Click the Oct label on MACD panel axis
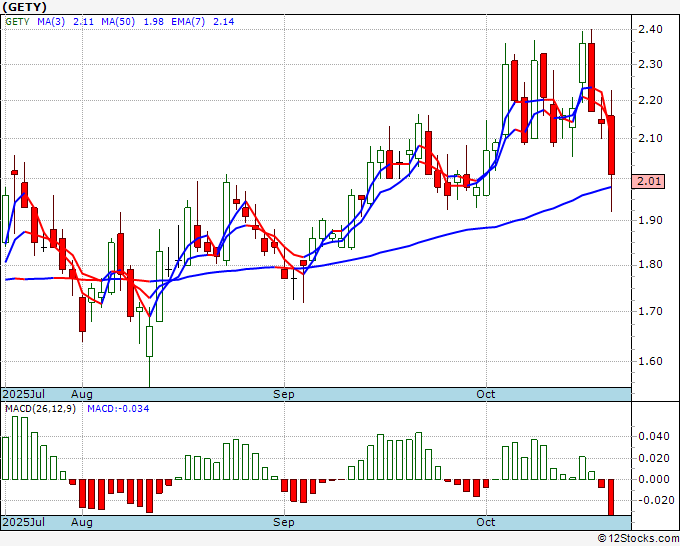Viewport: 680px width, 546px height. (x=485, y=522)
